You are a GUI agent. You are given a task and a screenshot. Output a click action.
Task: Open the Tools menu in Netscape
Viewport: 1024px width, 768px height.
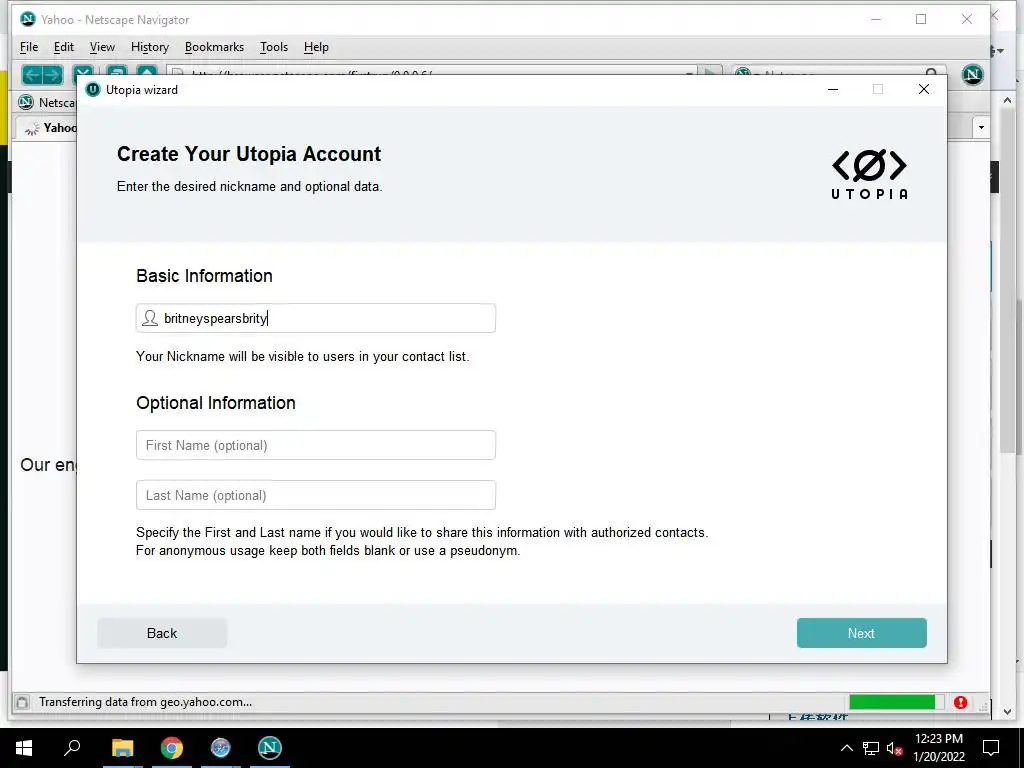tap(274, 47)
